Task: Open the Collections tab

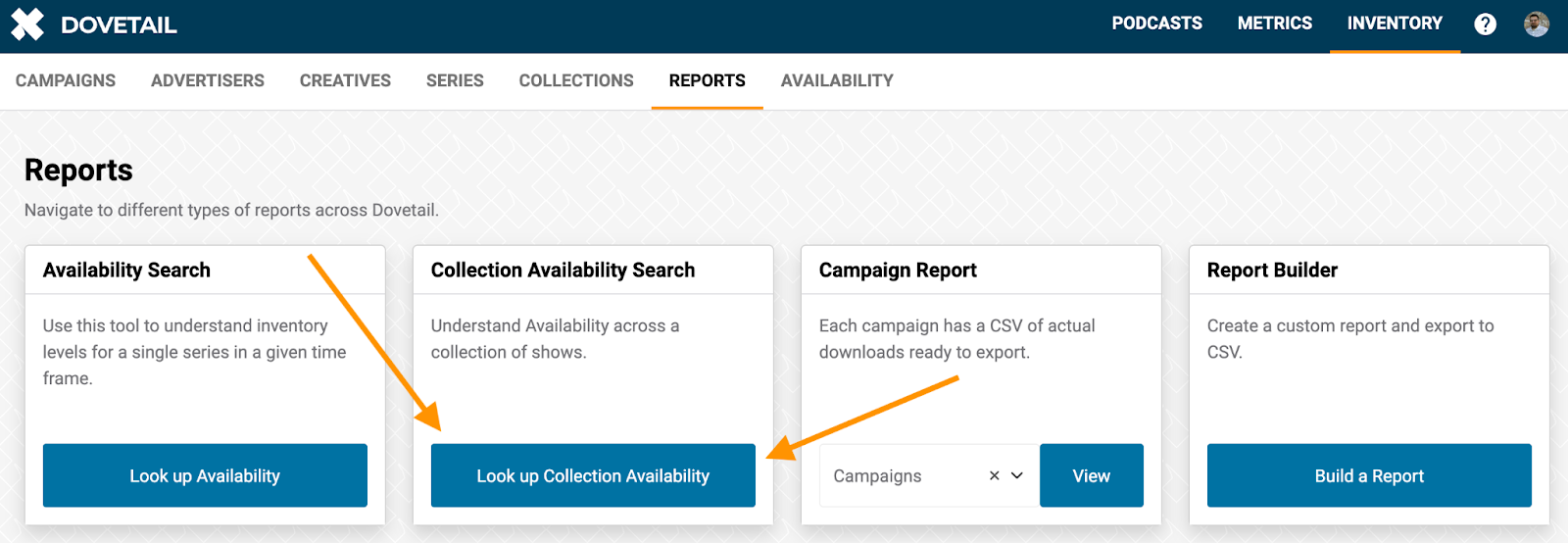Action: pos(576,80)
